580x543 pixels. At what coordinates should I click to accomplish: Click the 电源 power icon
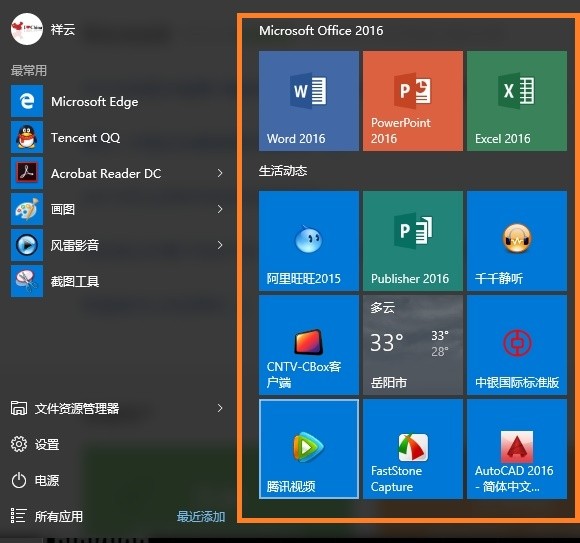[18, 480]
